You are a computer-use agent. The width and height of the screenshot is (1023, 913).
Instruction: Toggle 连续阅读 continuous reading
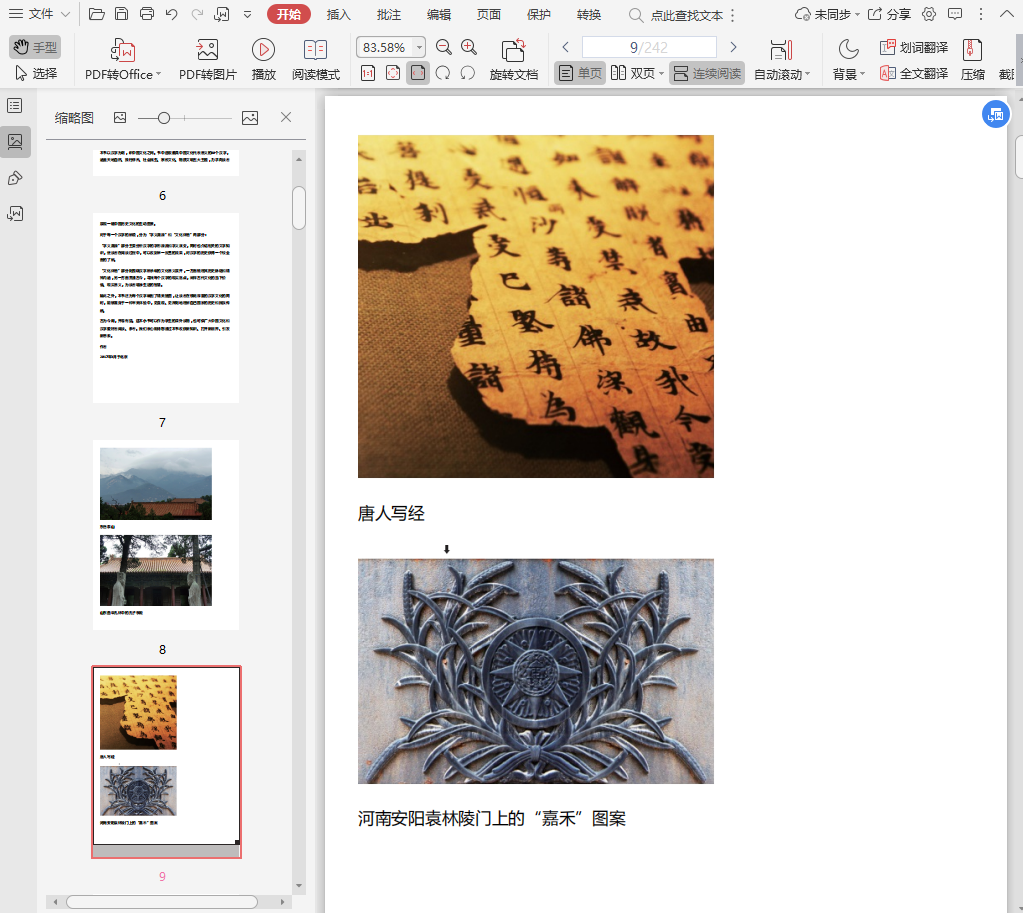click(707, 73)
